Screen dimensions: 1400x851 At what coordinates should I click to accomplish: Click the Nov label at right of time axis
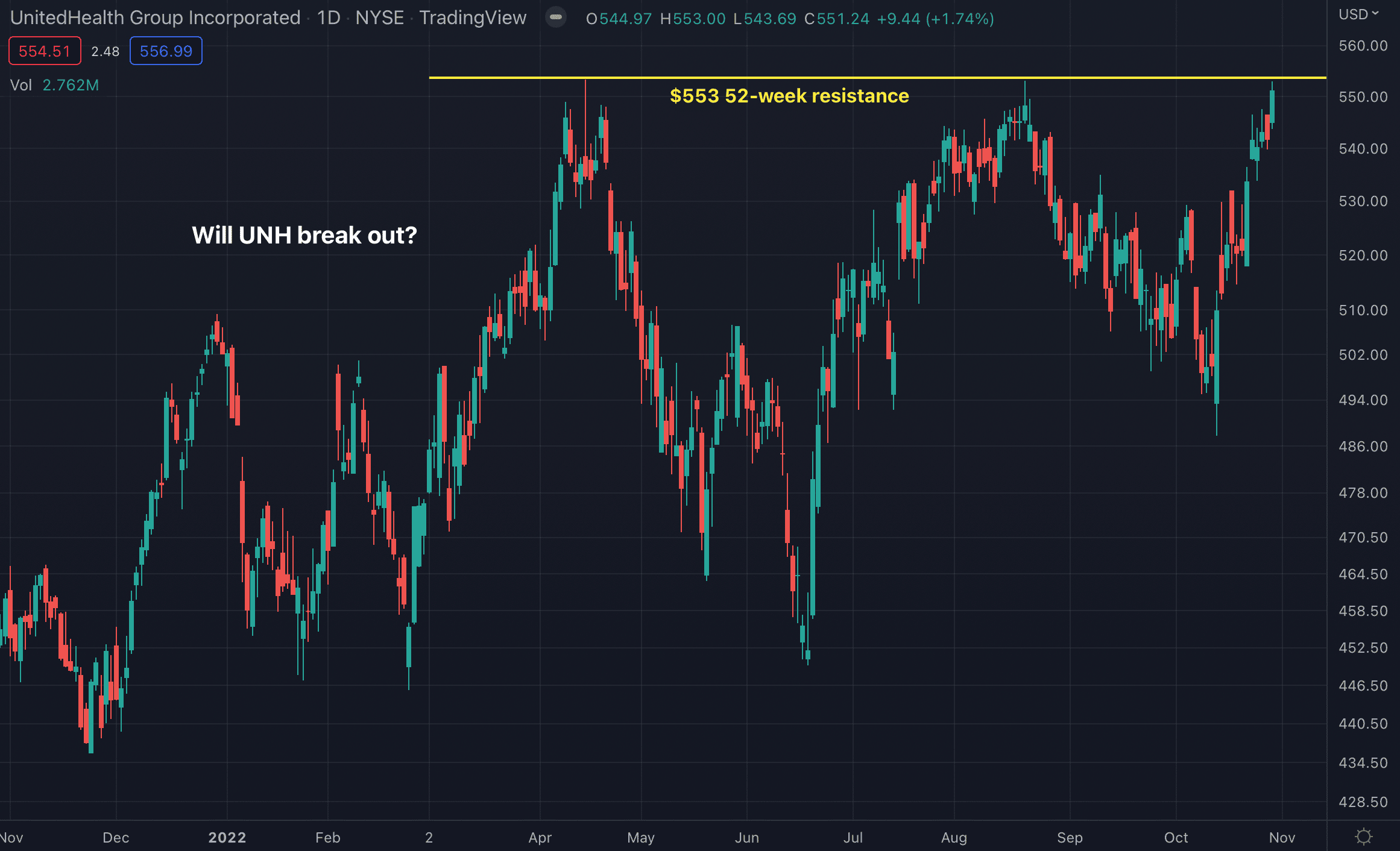1282,837
